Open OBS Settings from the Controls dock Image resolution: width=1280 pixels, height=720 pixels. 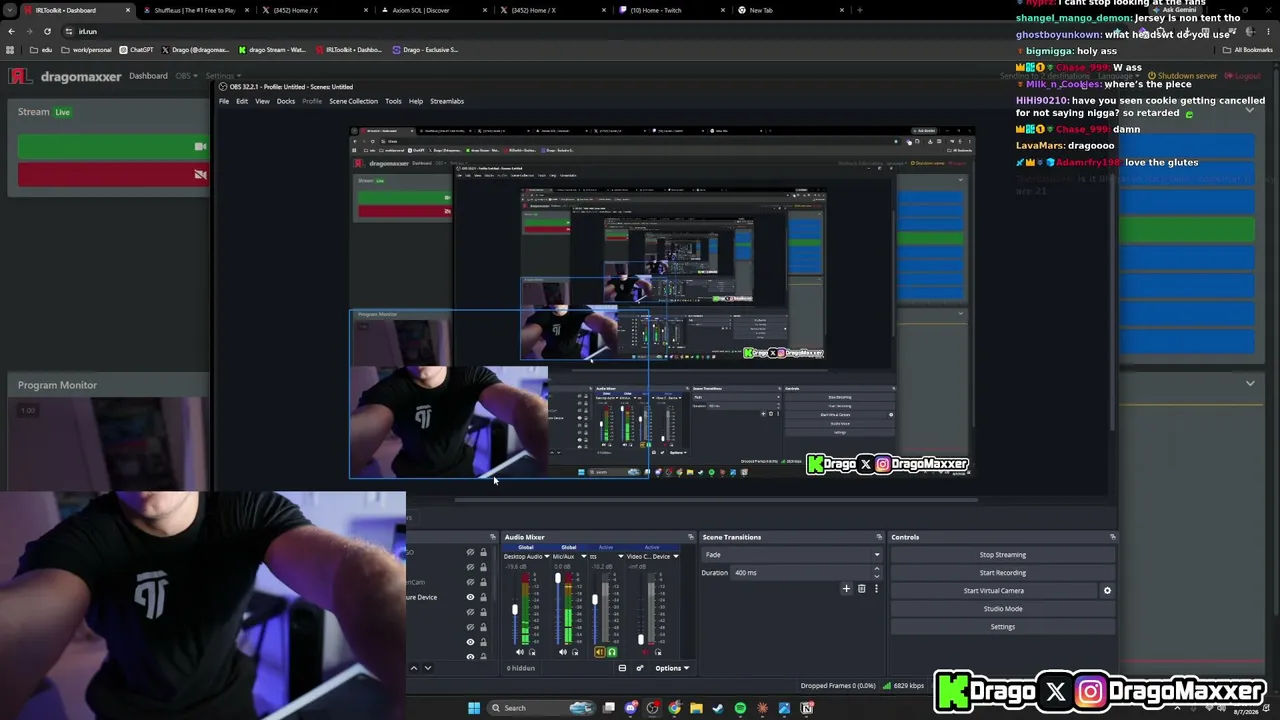pos(1003,627)
